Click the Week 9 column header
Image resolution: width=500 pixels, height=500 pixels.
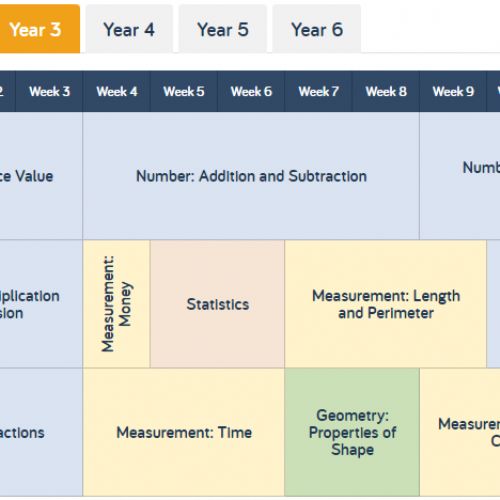(453, 91)
